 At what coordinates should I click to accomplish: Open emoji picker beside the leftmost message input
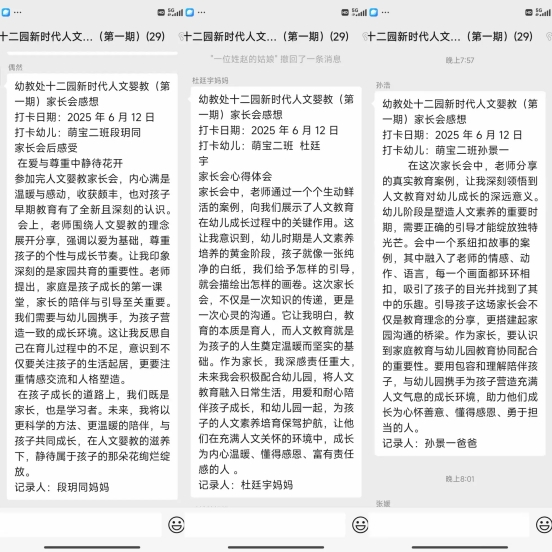click(x=176, y=525)
